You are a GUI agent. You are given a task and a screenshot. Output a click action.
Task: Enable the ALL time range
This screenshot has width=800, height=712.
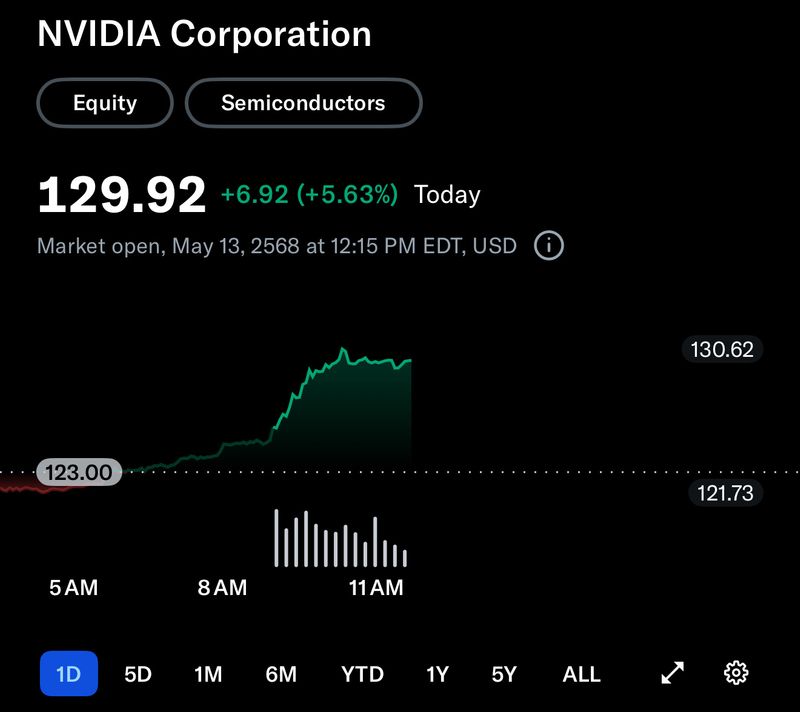click(581, 674)
